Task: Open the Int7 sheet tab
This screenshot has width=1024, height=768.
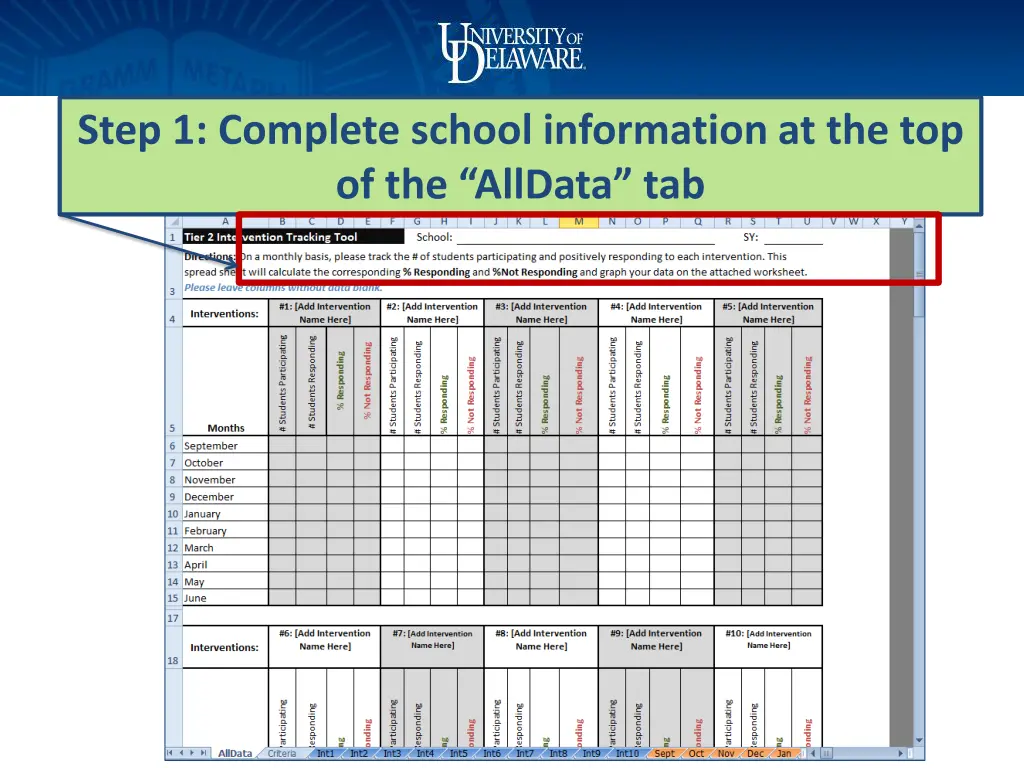Action: [x=525, y=754]
